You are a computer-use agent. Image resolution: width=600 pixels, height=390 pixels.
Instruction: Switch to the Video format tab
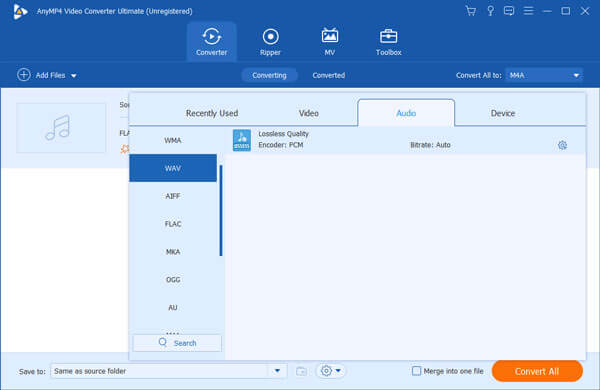pos(308,113)
